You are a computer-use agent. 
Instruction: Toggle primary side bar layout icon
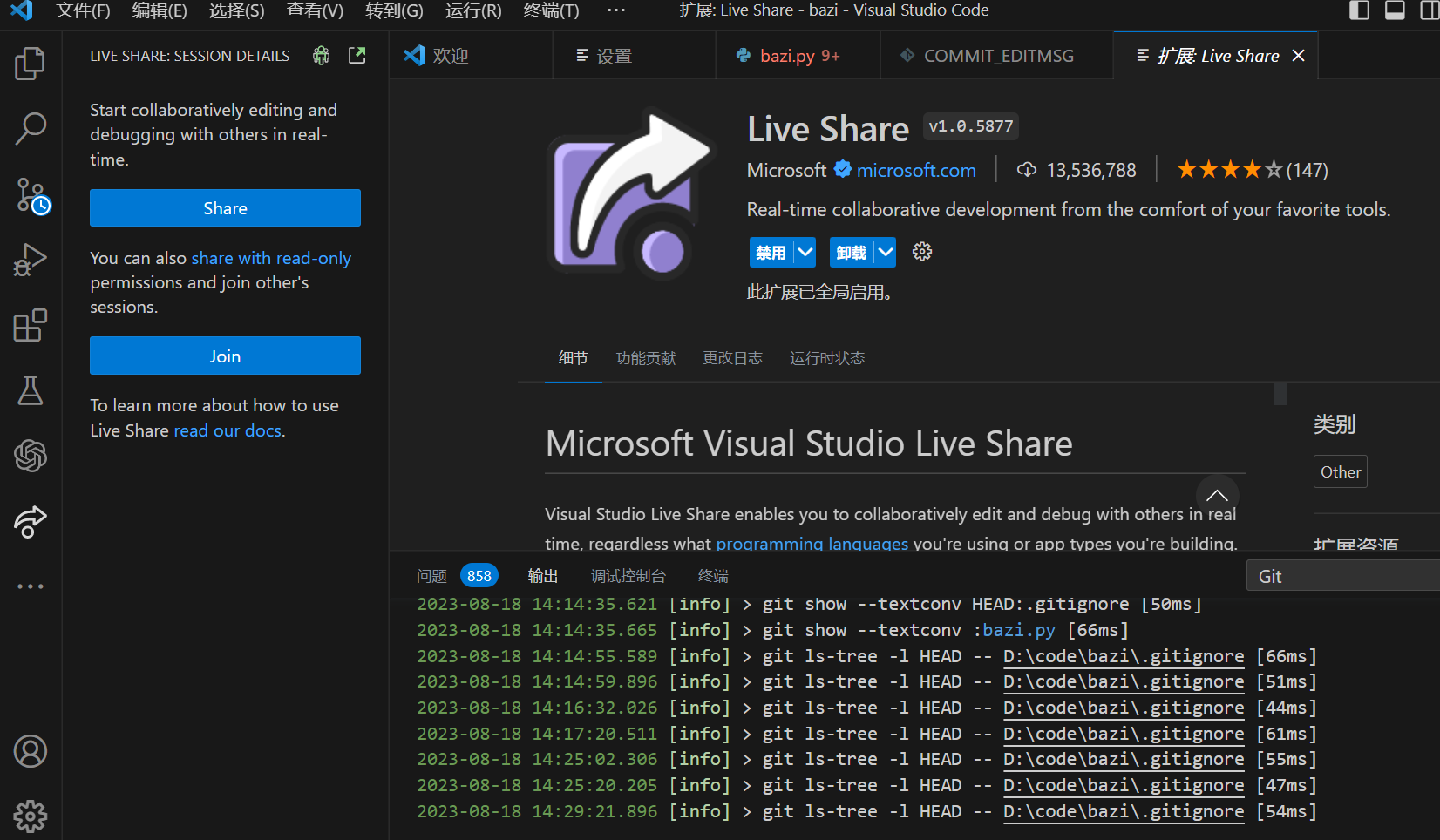tap(1359, 10)
